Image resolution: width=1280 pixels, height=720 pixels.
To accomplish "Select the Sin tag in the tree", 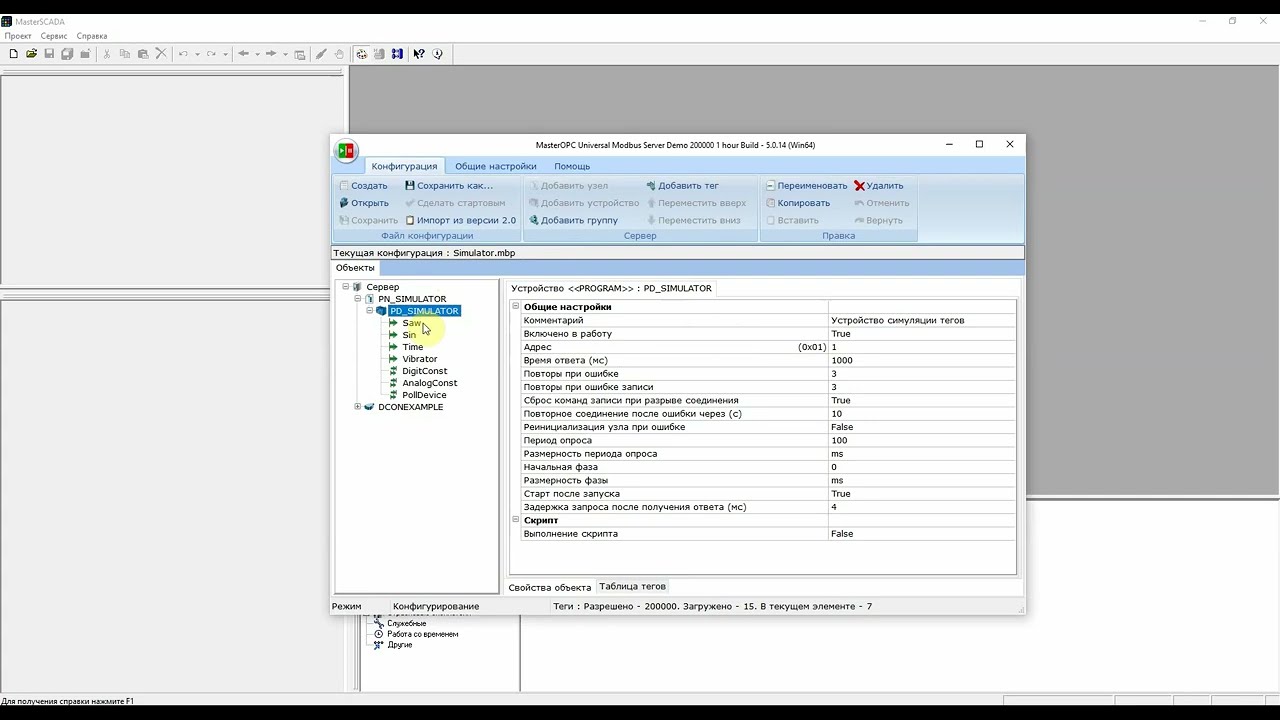I will click(x=409, y=335).
